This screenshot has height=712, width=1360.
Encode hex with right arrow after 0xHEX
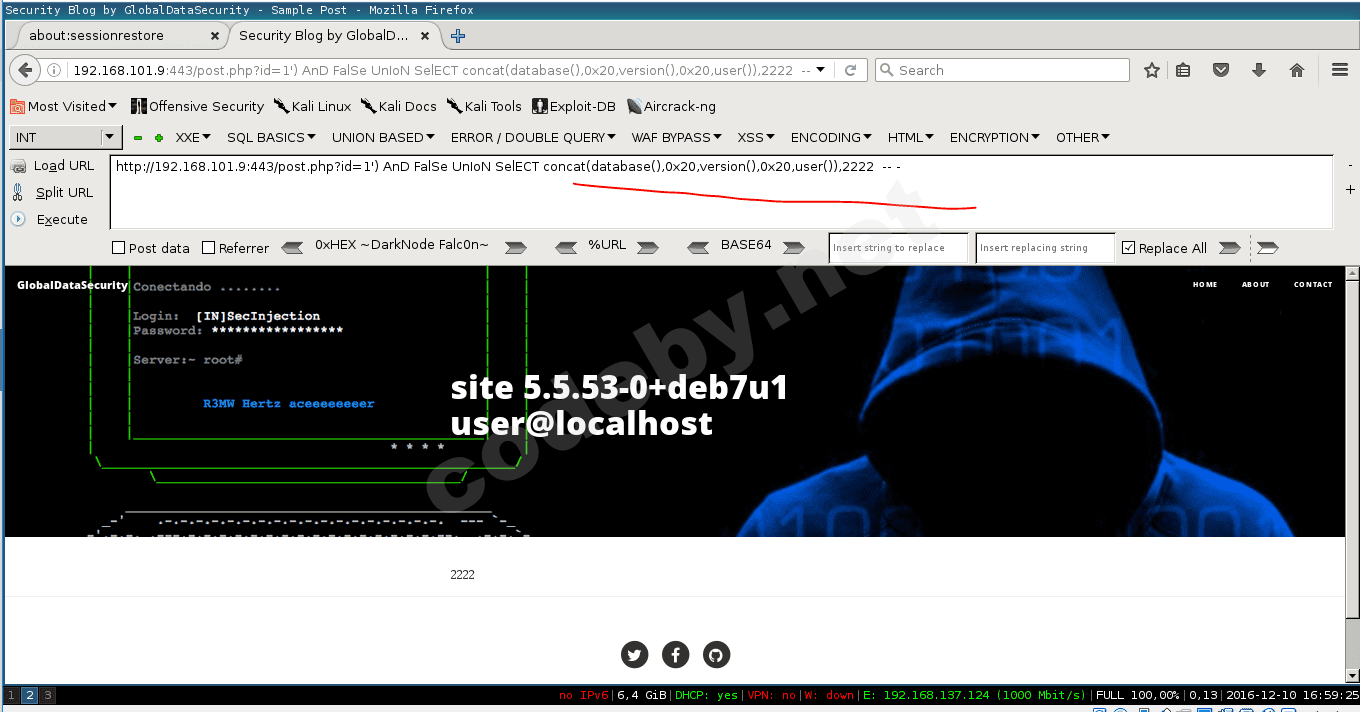[x=516, y=247]
